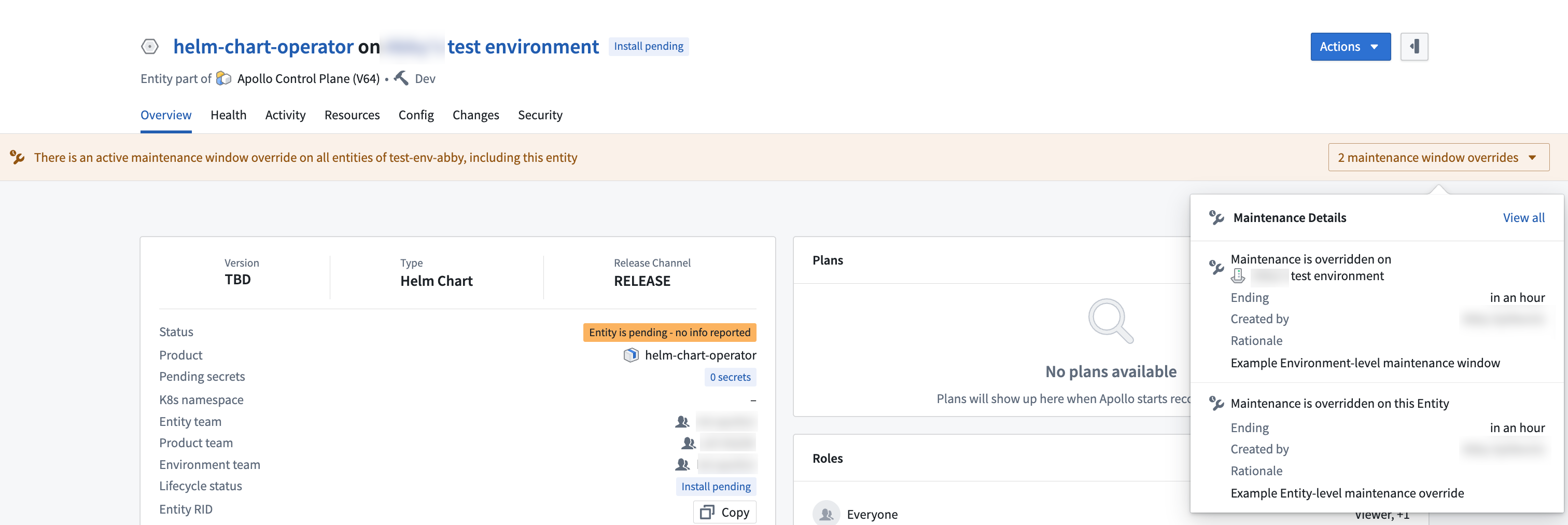Image resolution: width=1568 pixels, height=525 pixels.
Task: Switch to the Config tab
Action: [x=416, y=115]
